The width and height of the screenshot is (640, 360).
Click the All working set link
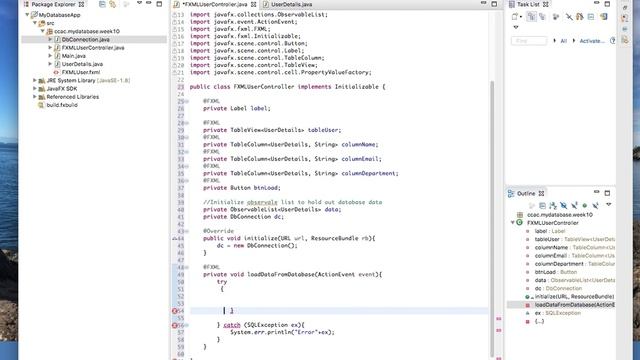pos(564,41)
